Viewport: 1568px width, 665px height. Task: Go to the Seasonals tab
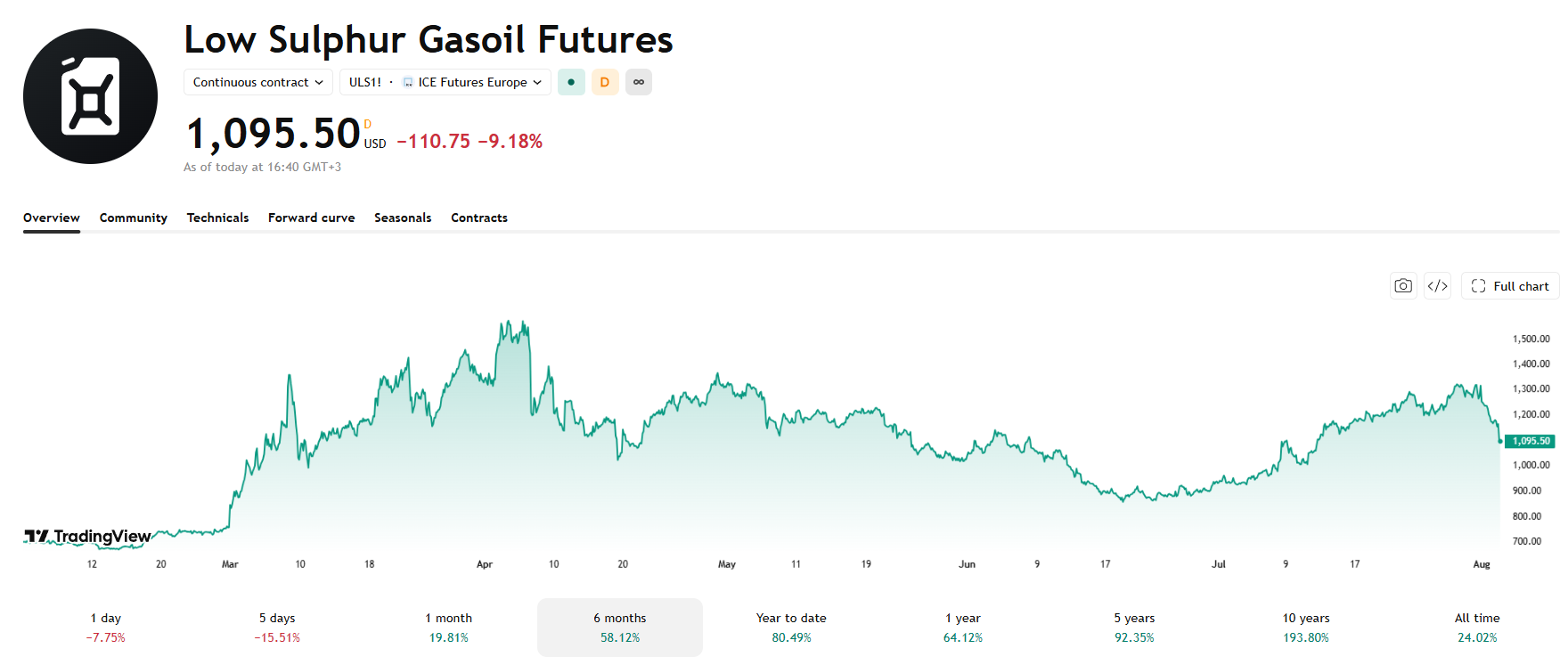pos(403,218)
